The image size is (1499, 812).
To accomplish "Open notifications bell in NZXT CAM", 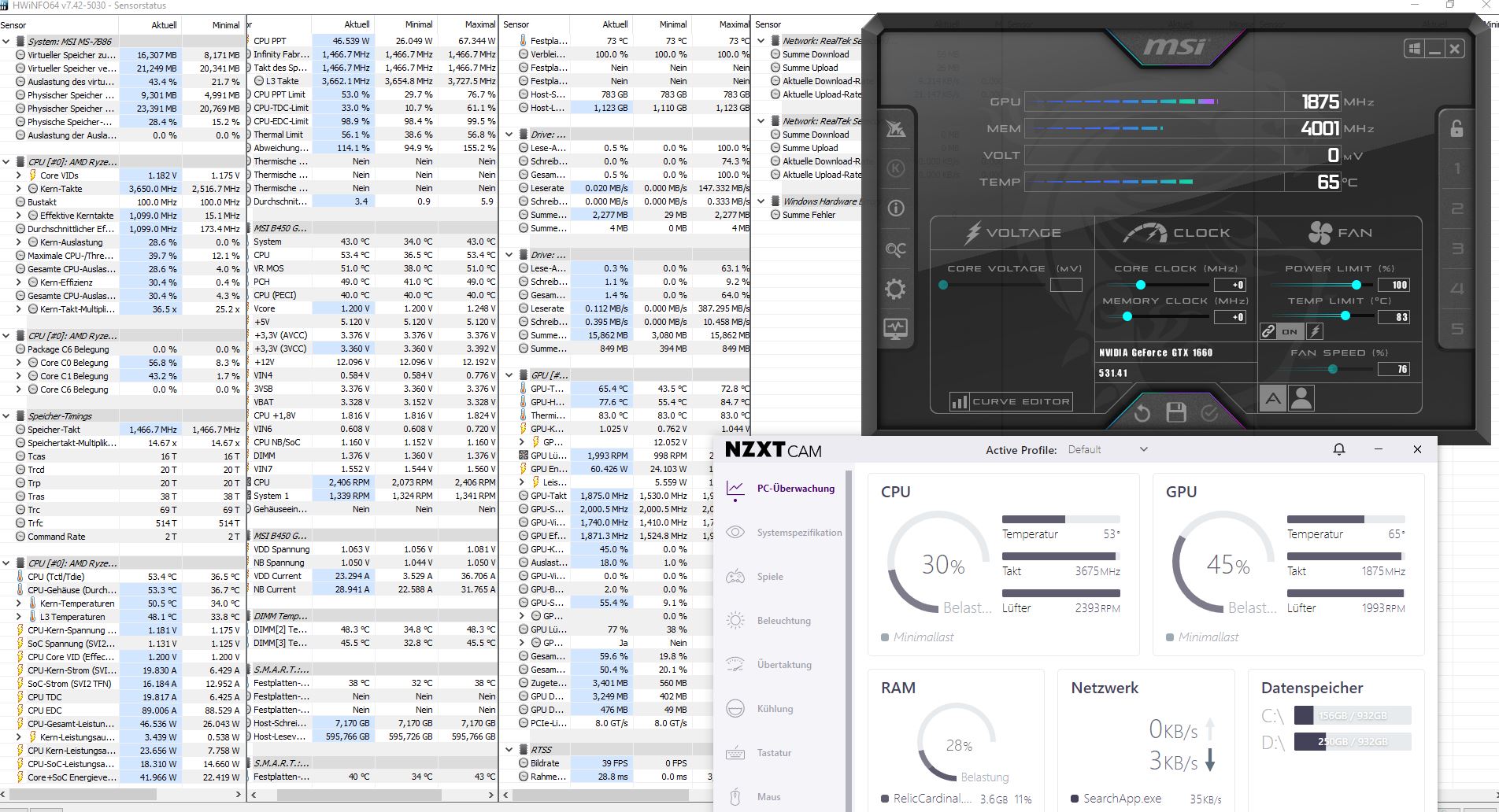I will coord(1339,449).
